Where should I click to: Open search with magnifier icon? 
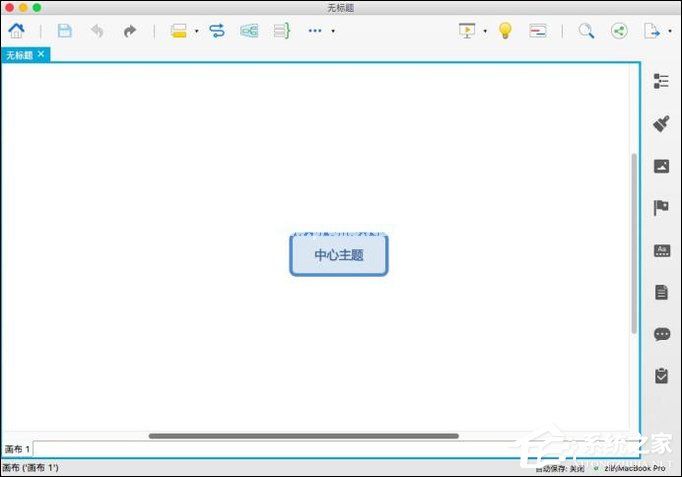(586, 31)
